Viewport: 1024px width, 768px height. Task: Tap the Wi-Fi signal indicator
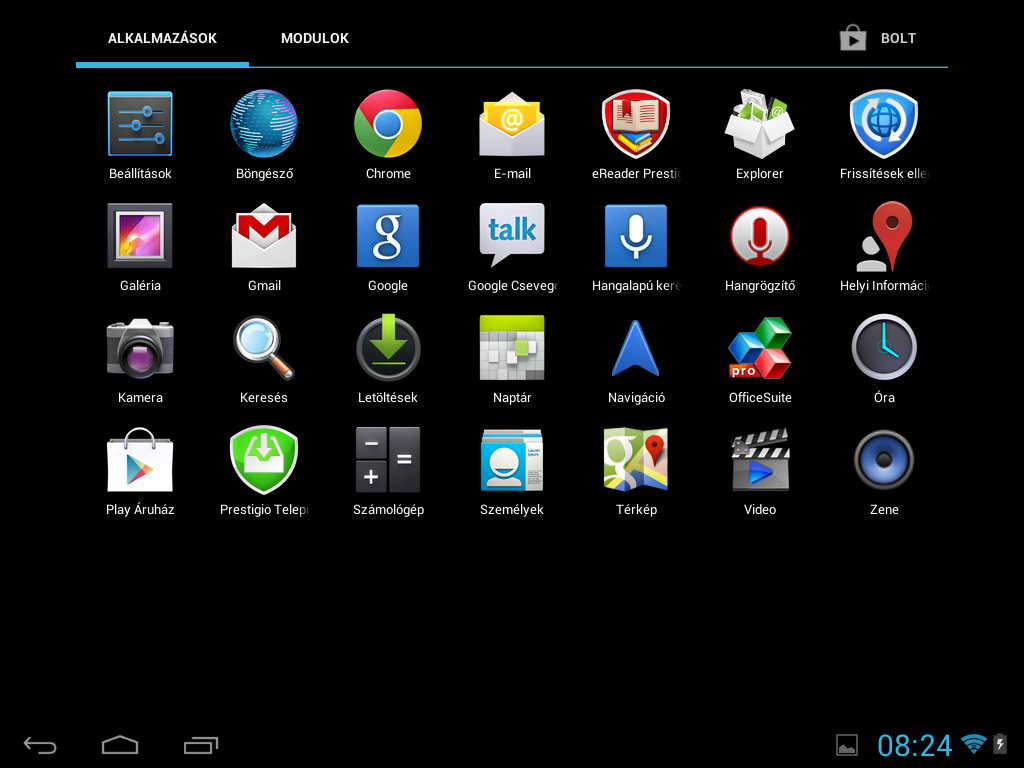click(974, 744)
